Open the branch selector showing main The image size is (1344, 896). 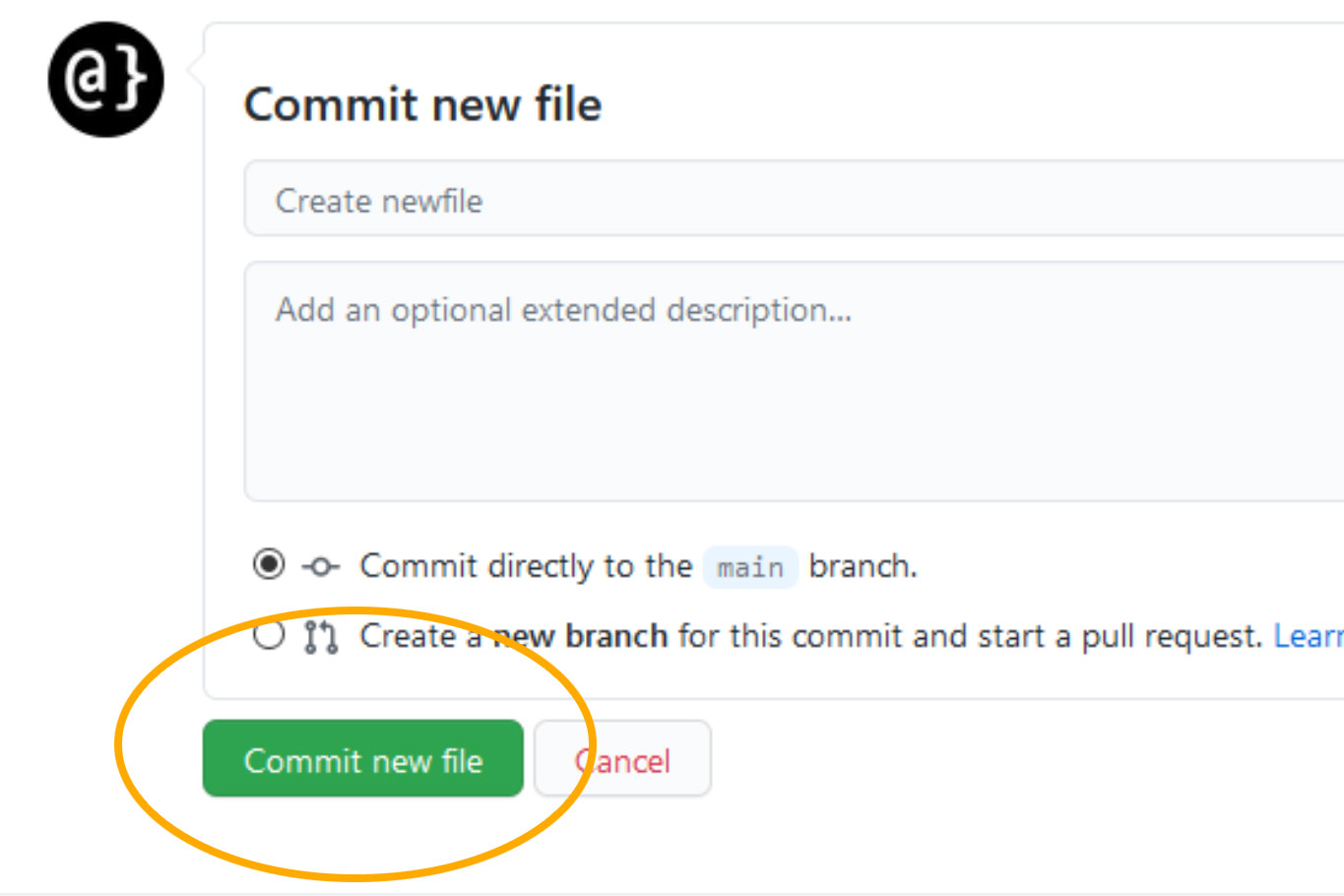click(750, 566)
